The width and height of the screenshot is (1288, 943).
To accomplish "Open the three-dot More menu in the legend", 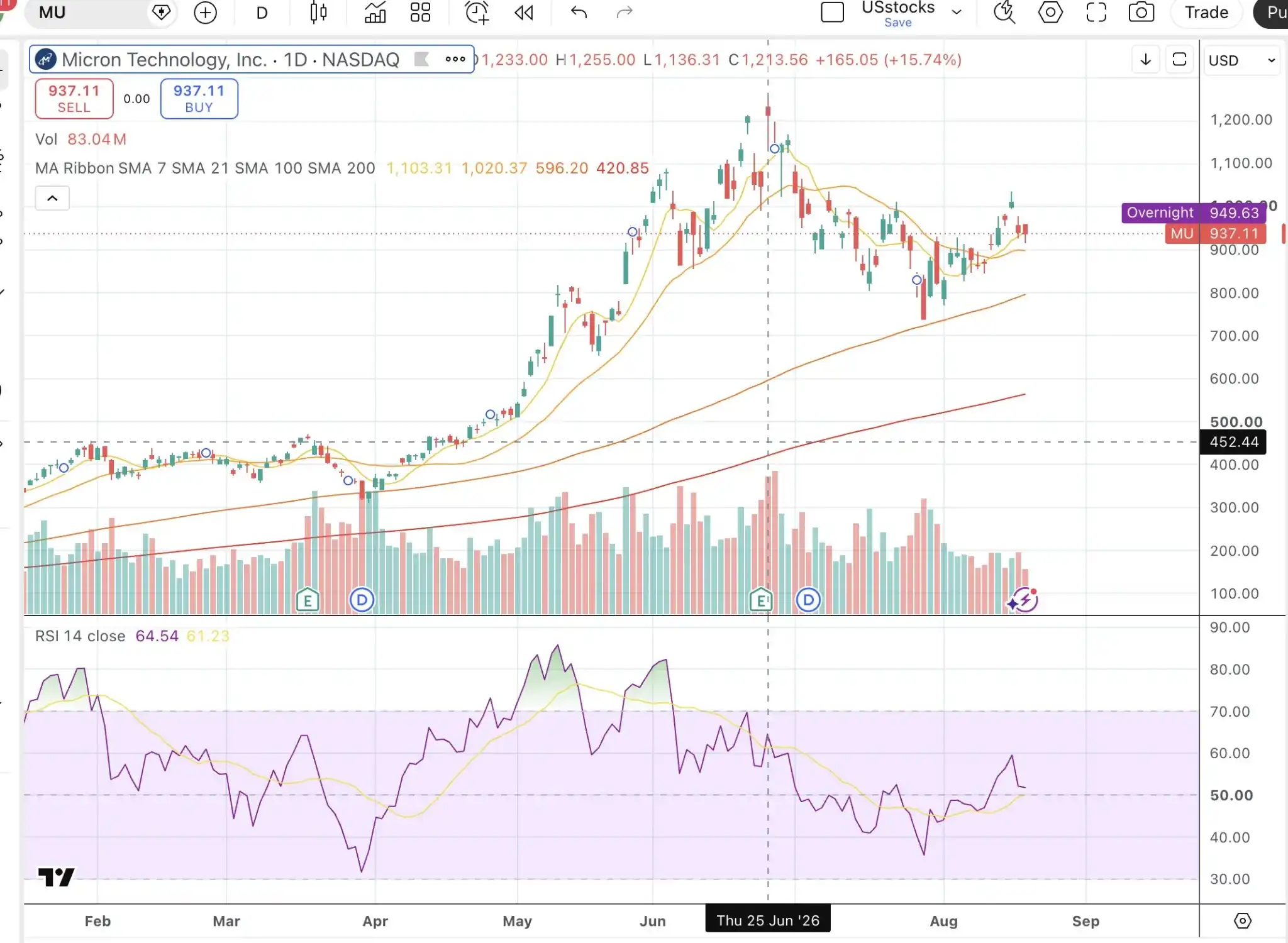I will pyautogui.click(x=455, y=59).
